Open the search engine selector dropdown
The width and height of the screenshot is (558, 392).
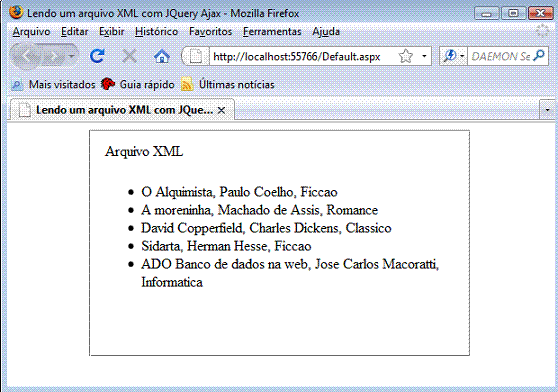[462, 56]
